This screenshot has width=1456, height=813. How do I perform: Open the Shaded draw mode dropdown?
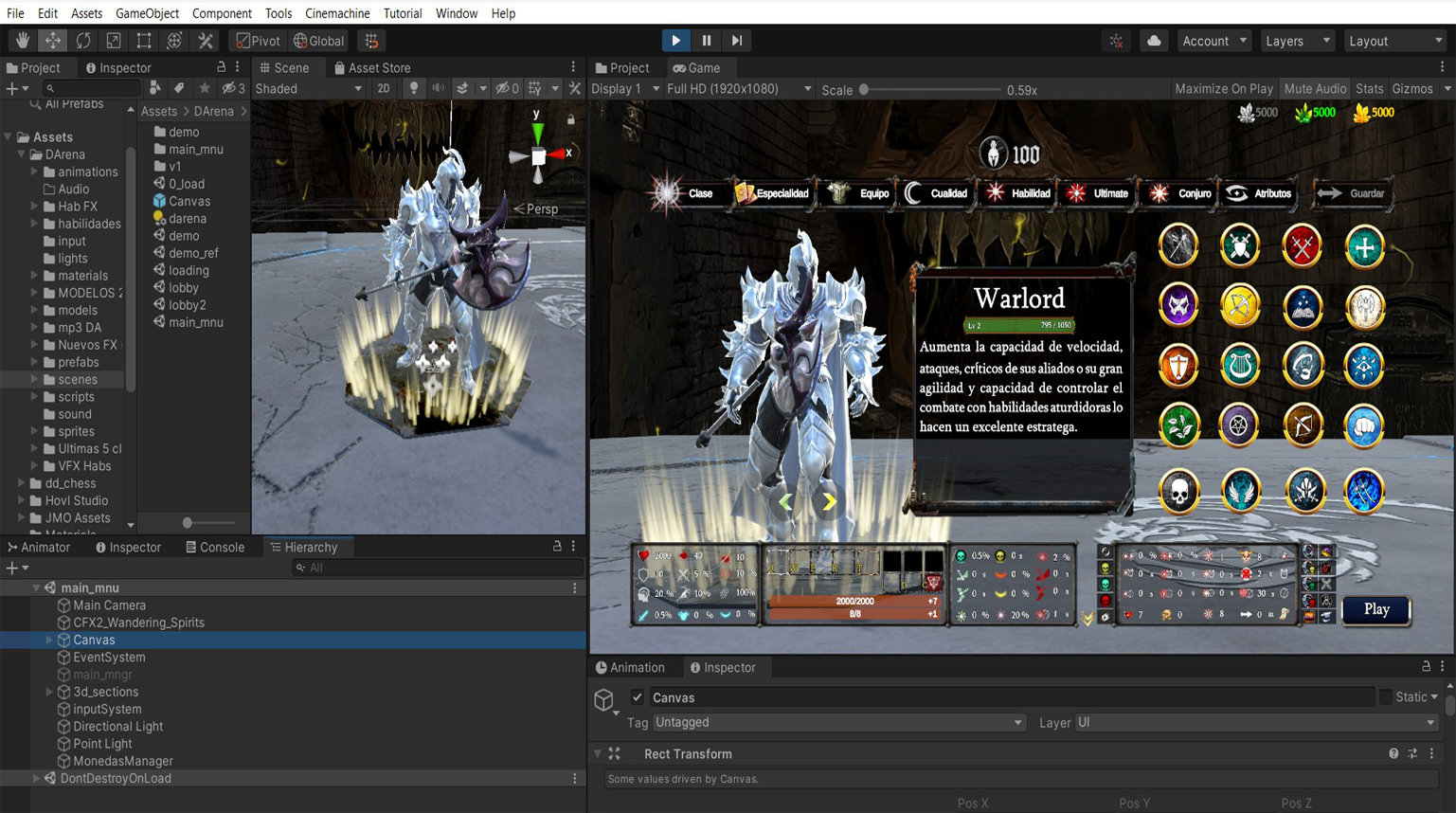pyautogui.click(x=308, y=89)
